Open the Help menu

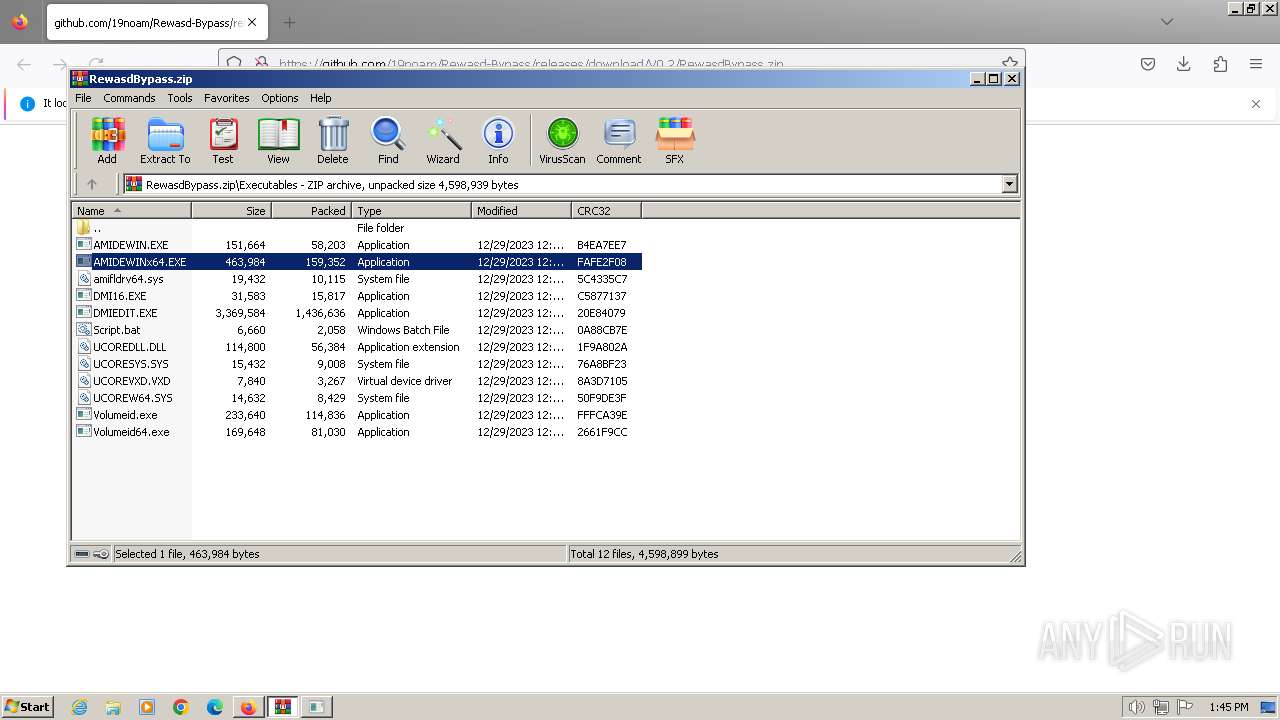click(x=320, y=98)
